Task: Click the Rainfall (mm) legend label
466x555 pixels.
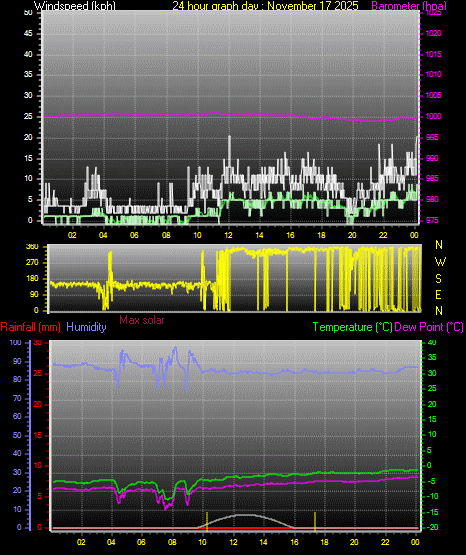Action: [30, 327]
